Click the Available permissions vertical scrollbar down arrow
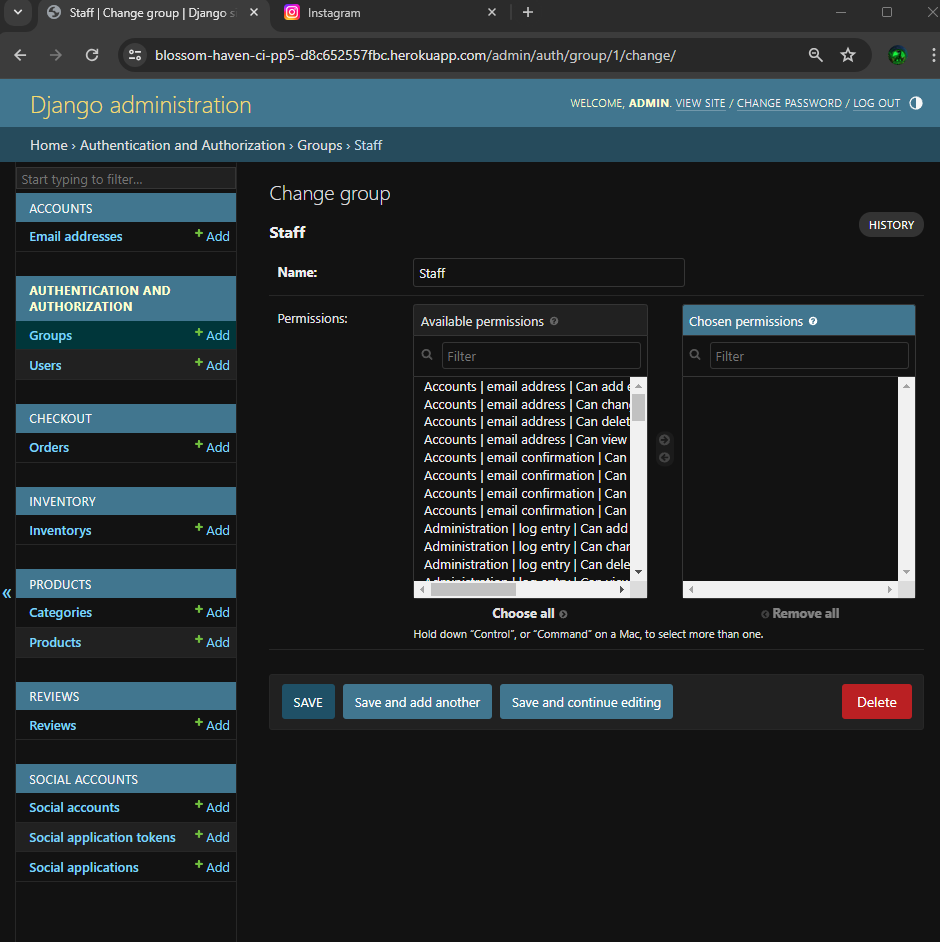940x942 pixels. point(638,572)
